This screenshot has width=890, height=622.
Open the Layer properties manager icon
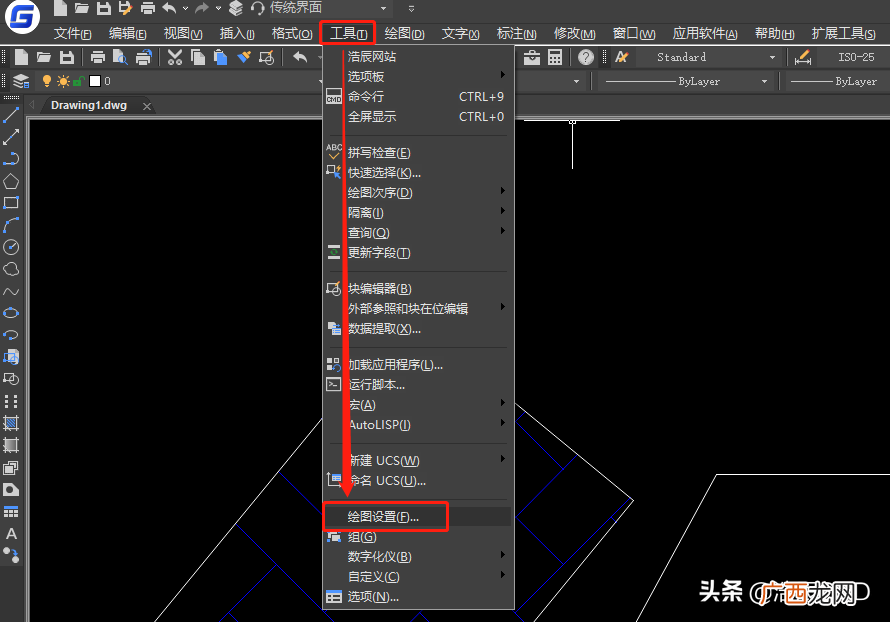(x=21, y=81)
